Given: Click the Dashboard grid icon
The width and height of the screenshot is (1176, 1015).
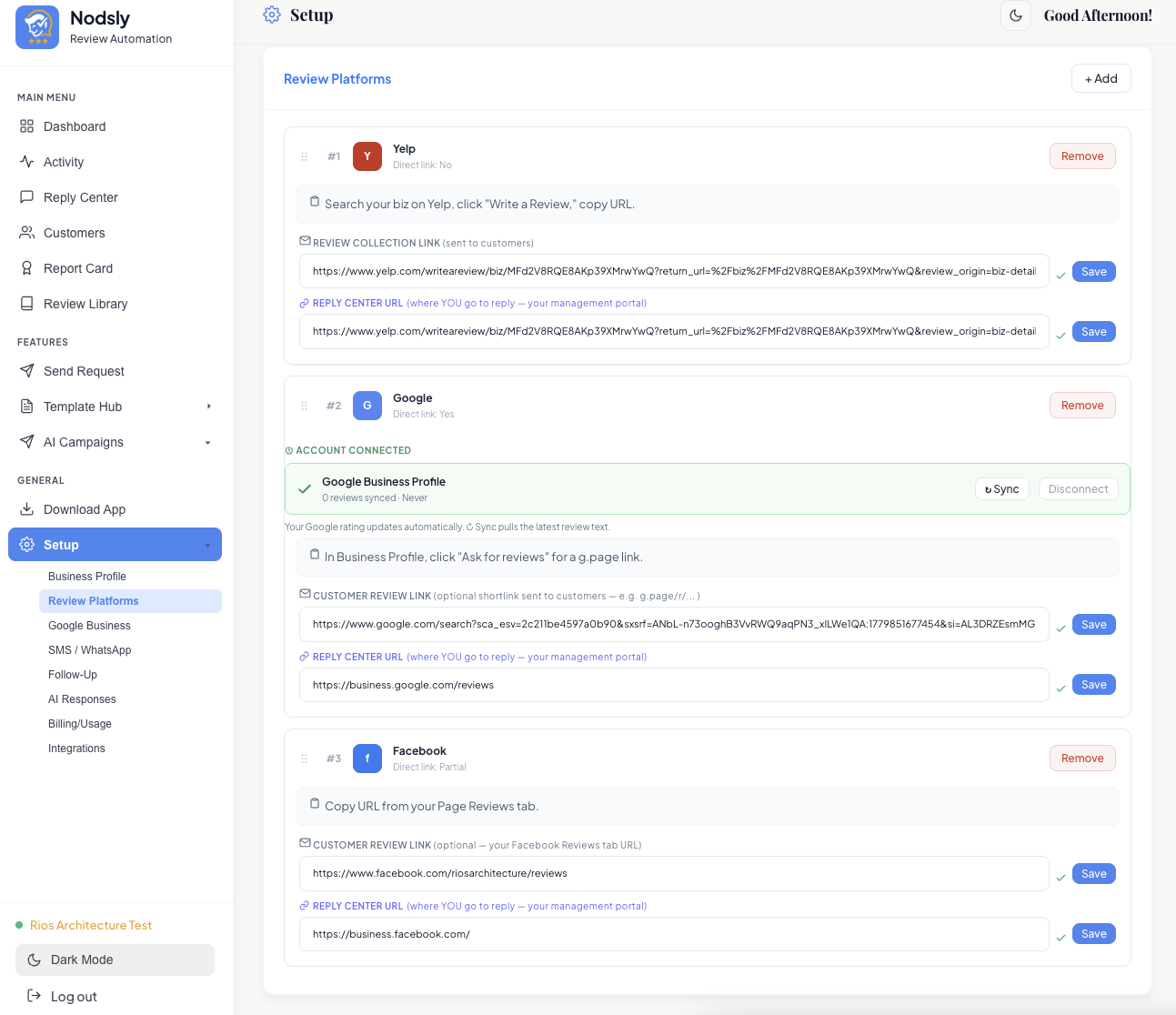Looking at the screenshot, I should (26, 126).
